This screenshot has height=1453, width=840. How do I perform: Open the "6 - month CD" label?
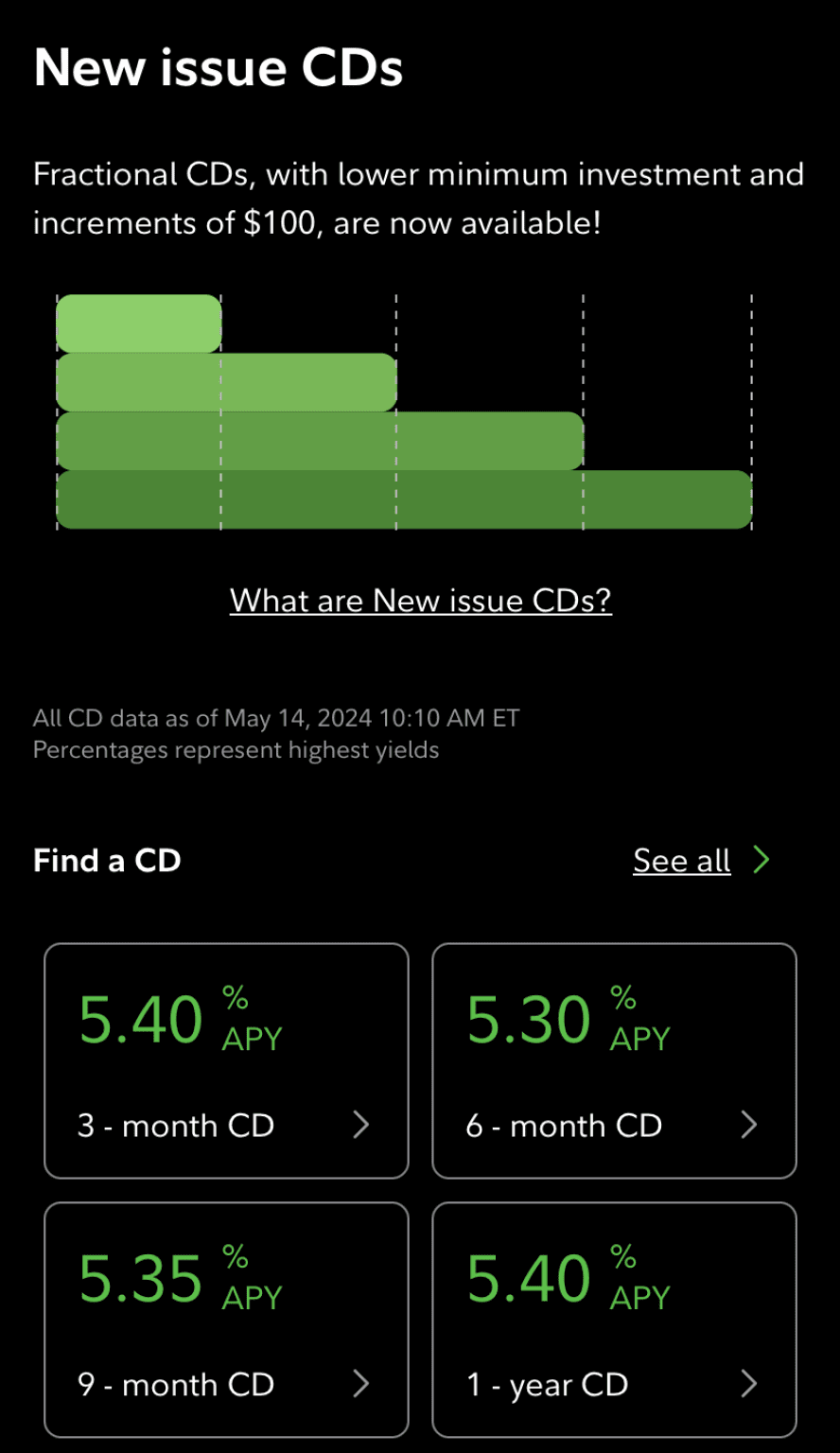[x=564, y=1126]
